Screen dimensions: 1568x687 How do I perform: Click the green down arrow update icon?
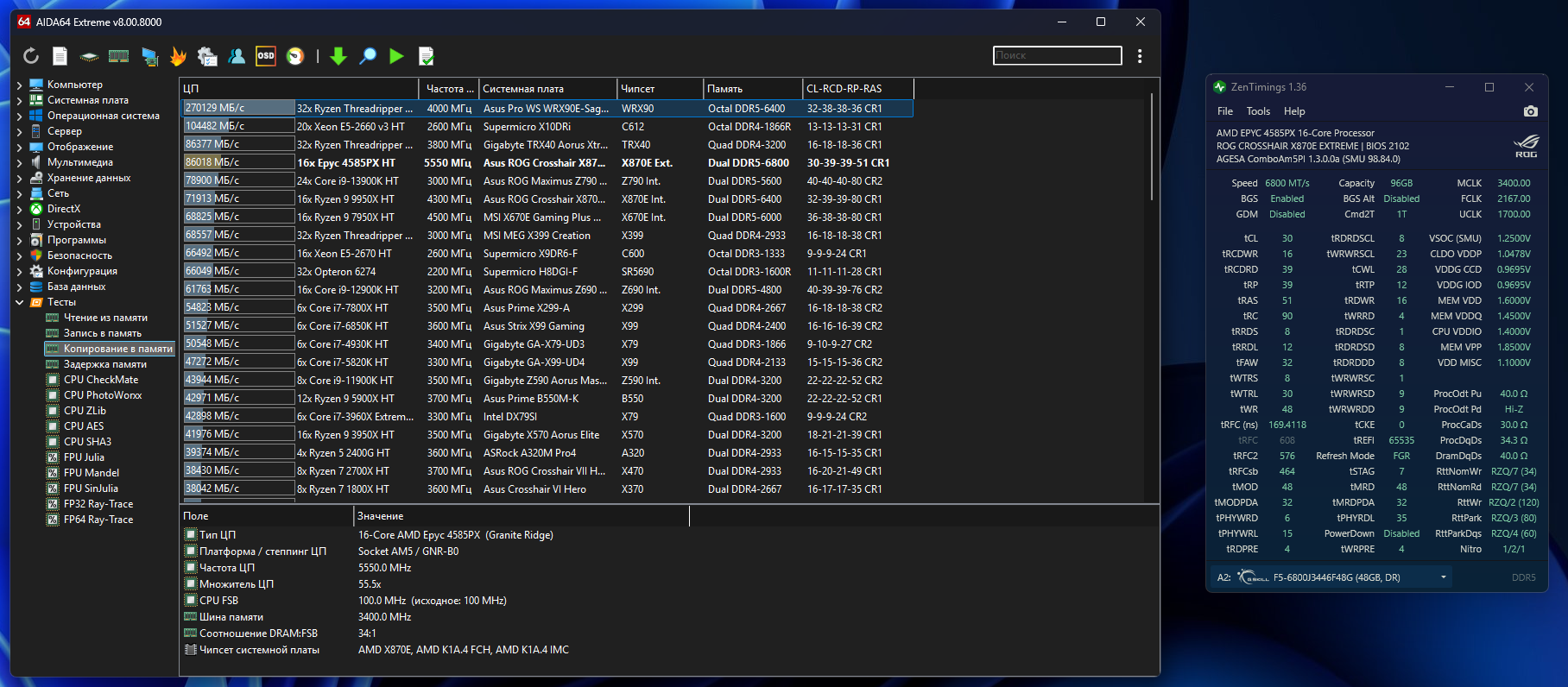point(338,56)
